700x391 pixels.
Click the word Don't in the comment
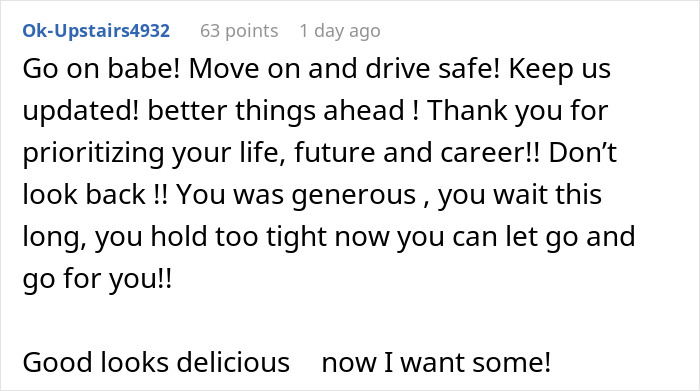[x=583, y=152]
